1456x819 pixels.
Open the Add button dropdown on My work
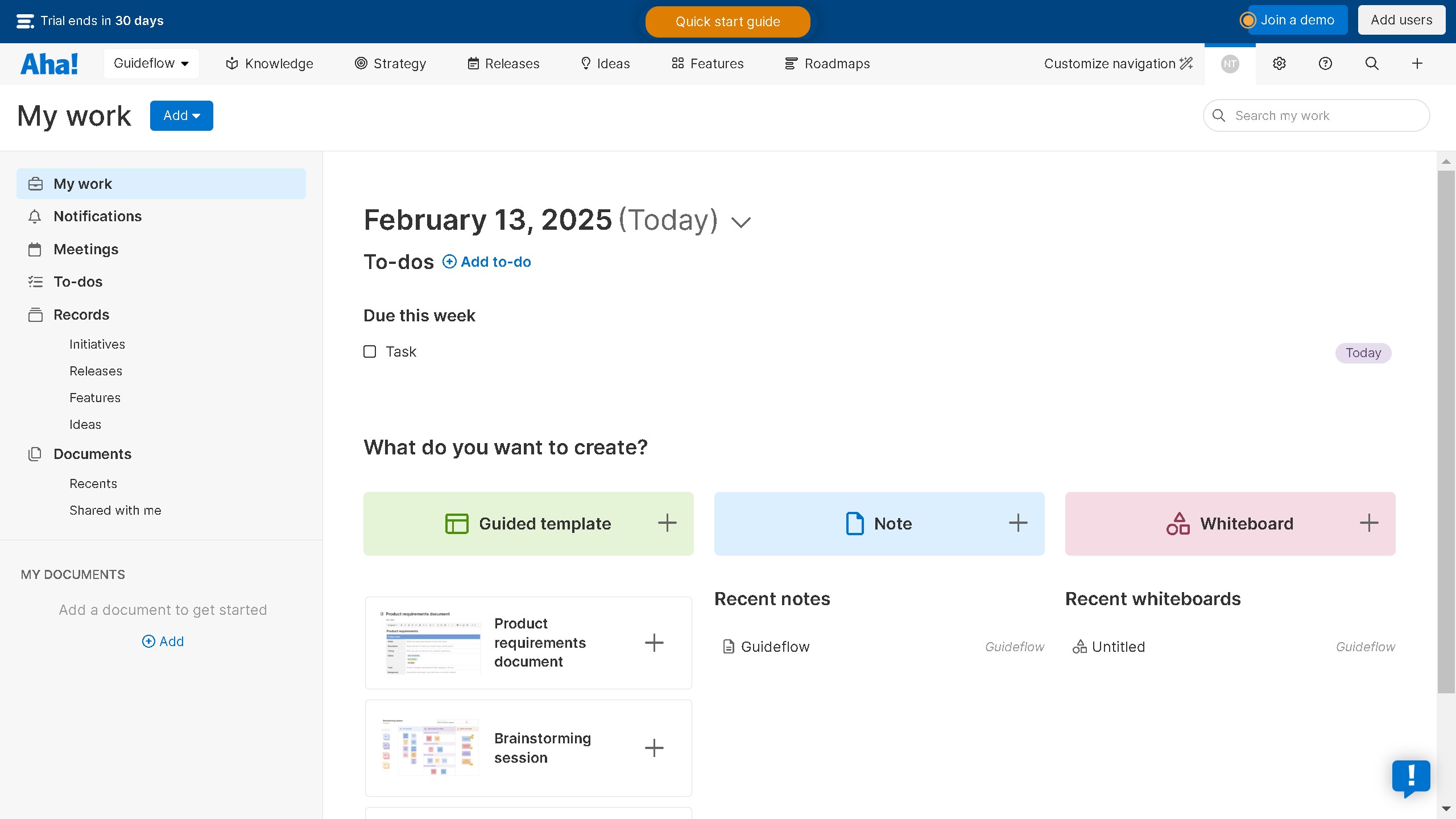click(x=181, y=115)
